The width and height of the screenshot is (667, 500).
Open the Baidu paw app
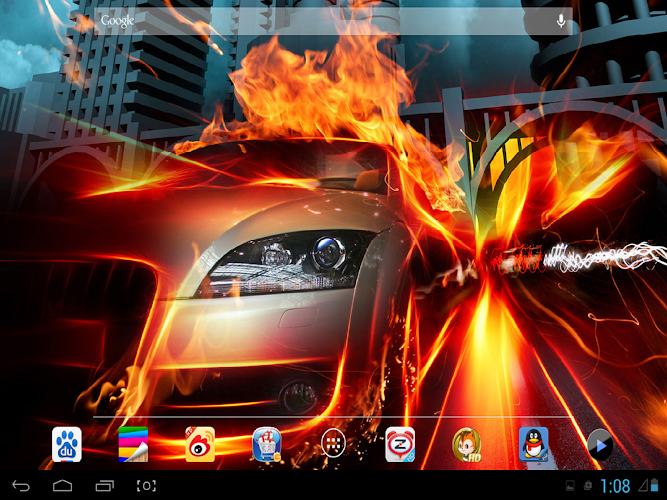(67, 444)
